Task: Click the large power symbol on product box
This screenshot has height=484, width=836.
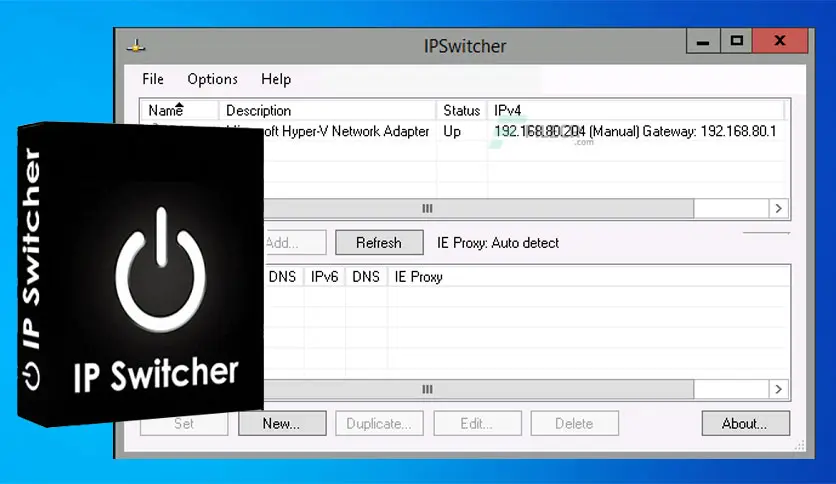Action: [160, 262]
